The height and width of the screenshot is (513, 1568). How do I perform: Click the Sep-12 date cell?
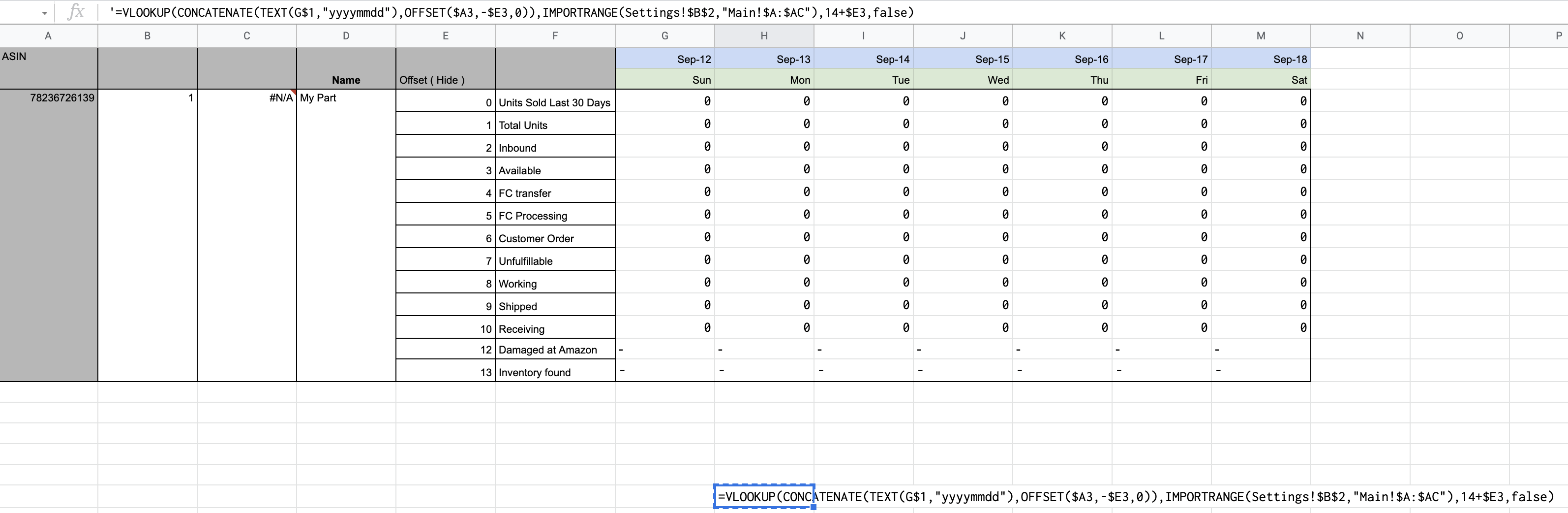coord(664,59)
